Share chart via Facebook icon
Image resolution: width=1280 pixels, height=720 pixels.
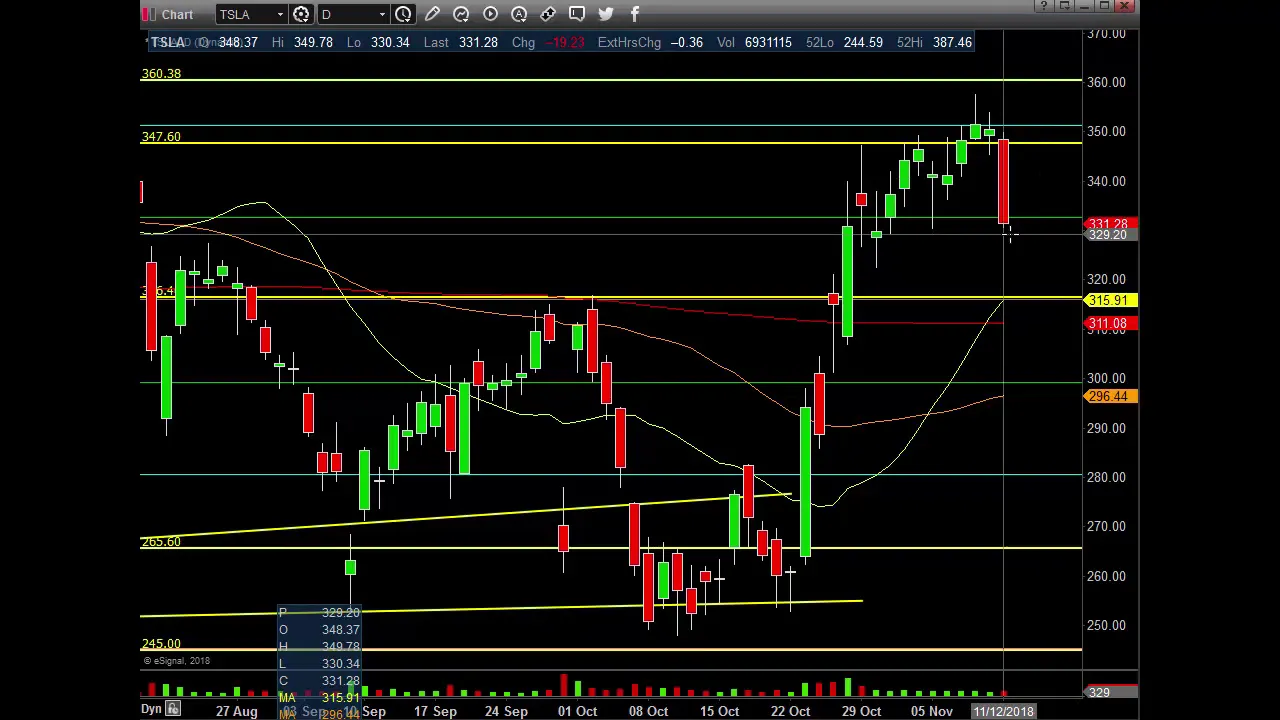[x=635, y=14]
